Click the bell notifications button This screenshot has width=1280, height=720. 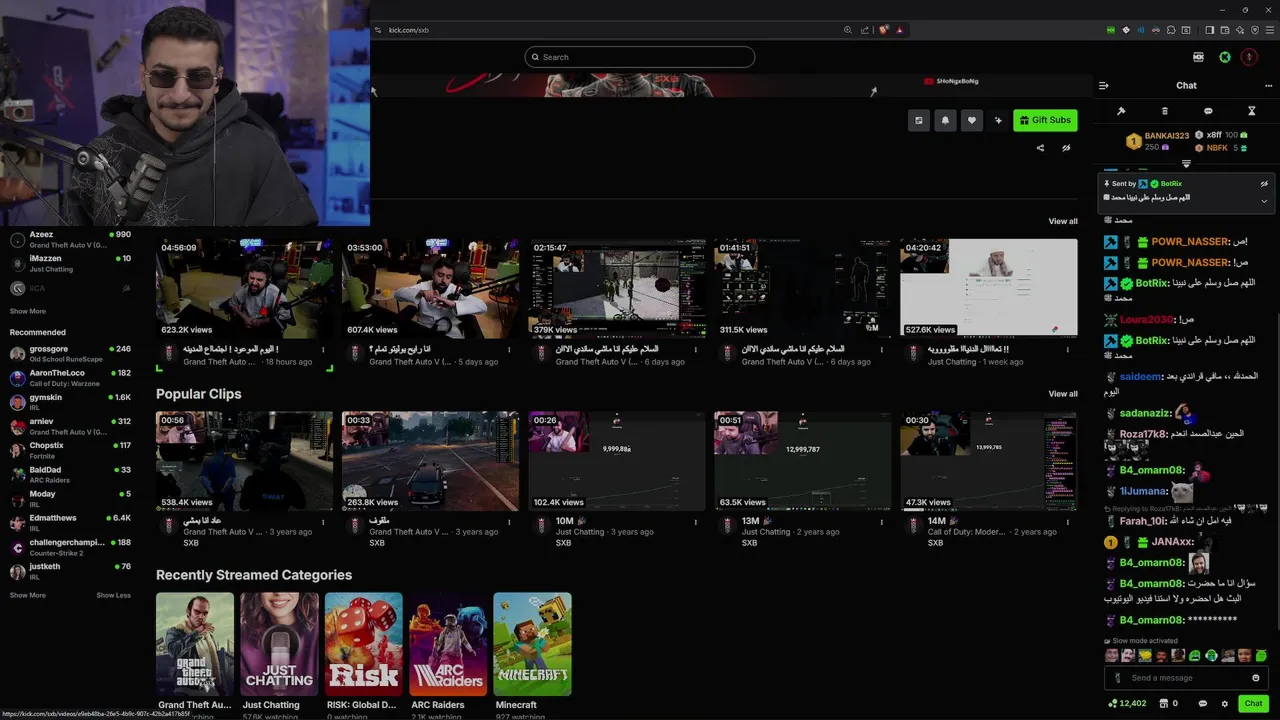(x=945, y=120)
